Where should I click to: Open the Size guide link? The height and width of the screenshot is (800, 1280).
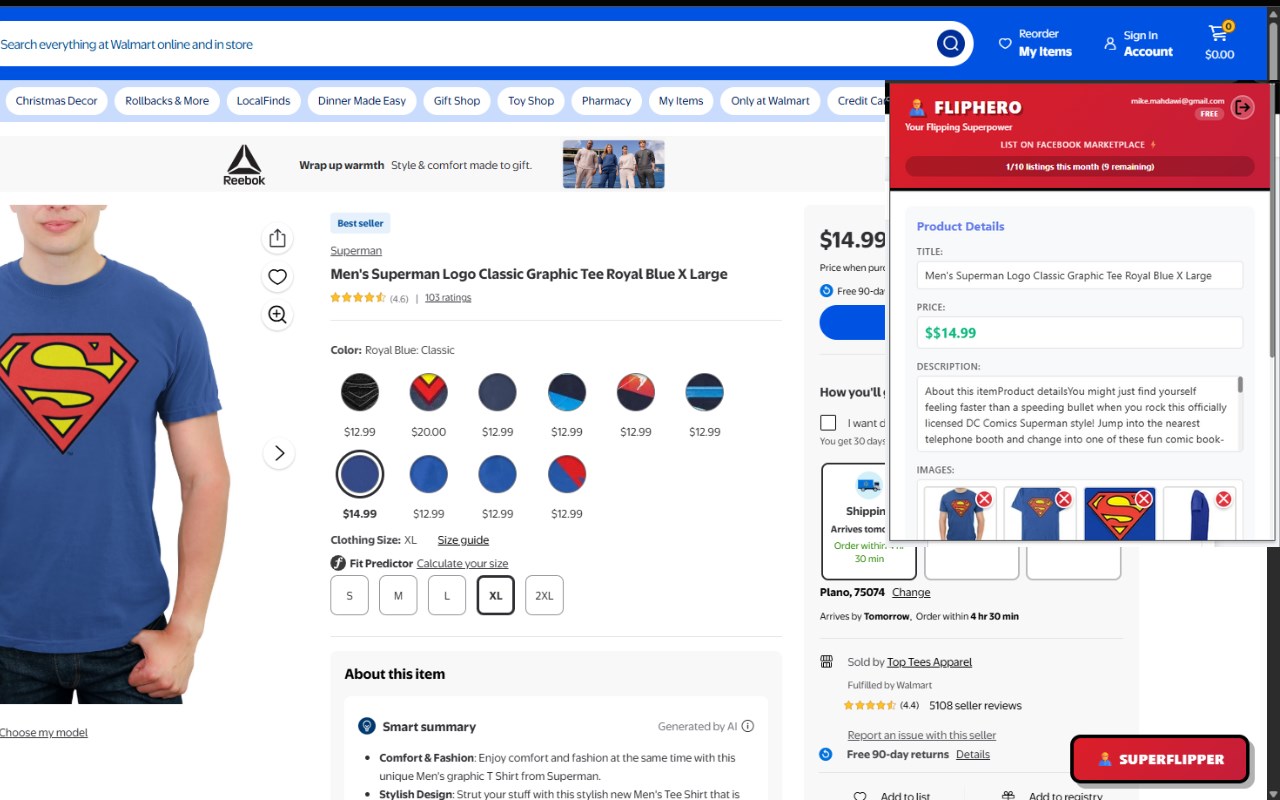pos(463,540)
